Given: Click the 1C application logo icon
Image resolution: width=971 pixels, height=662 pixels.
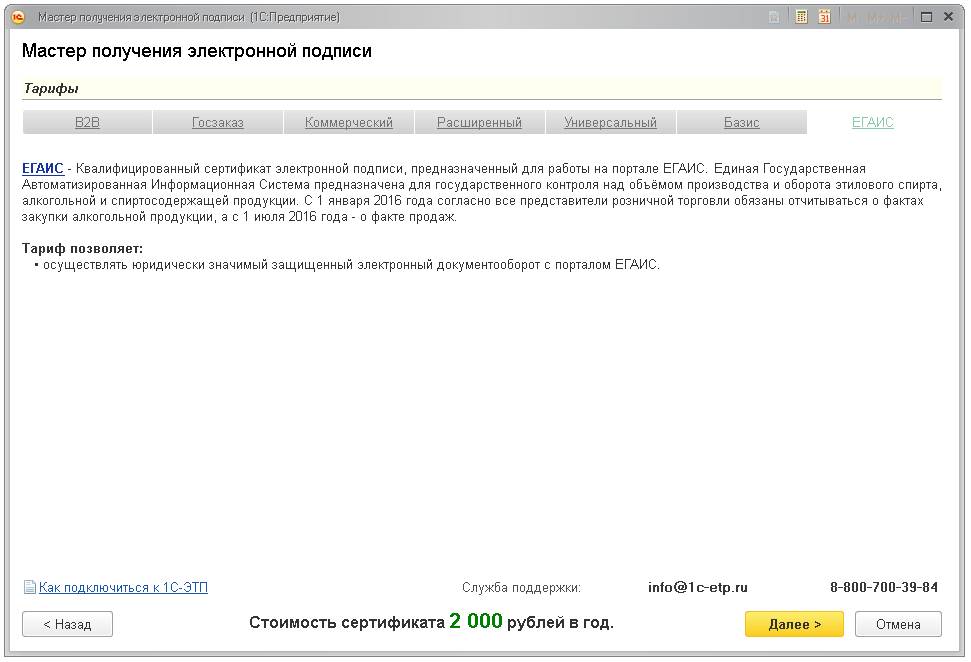Looking at the screenshot, I should click(18, 17).
